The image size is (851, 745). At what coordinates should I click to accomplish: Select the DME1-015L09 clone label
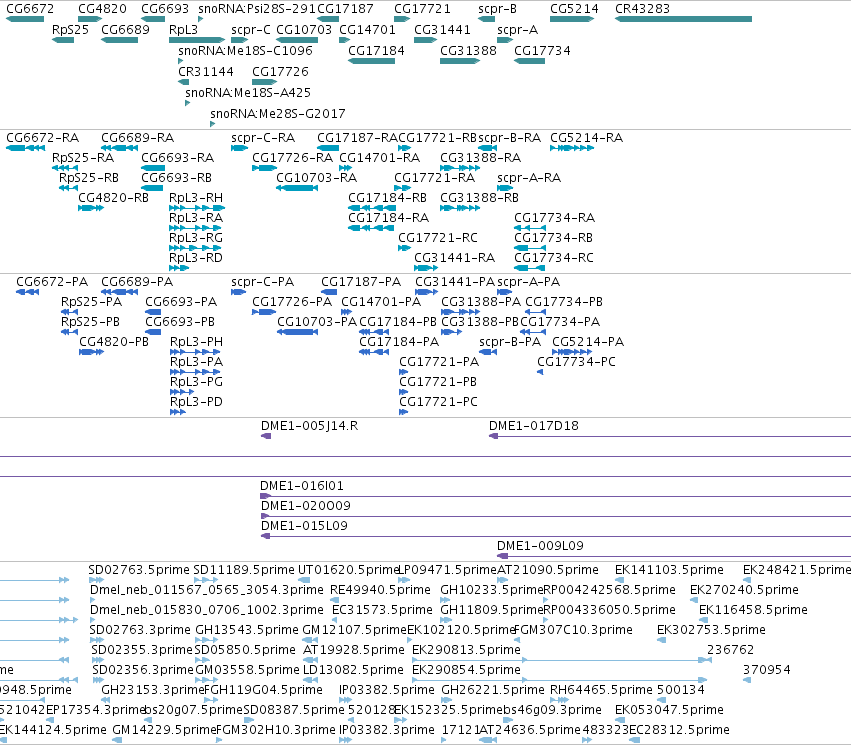pos(304,526)
